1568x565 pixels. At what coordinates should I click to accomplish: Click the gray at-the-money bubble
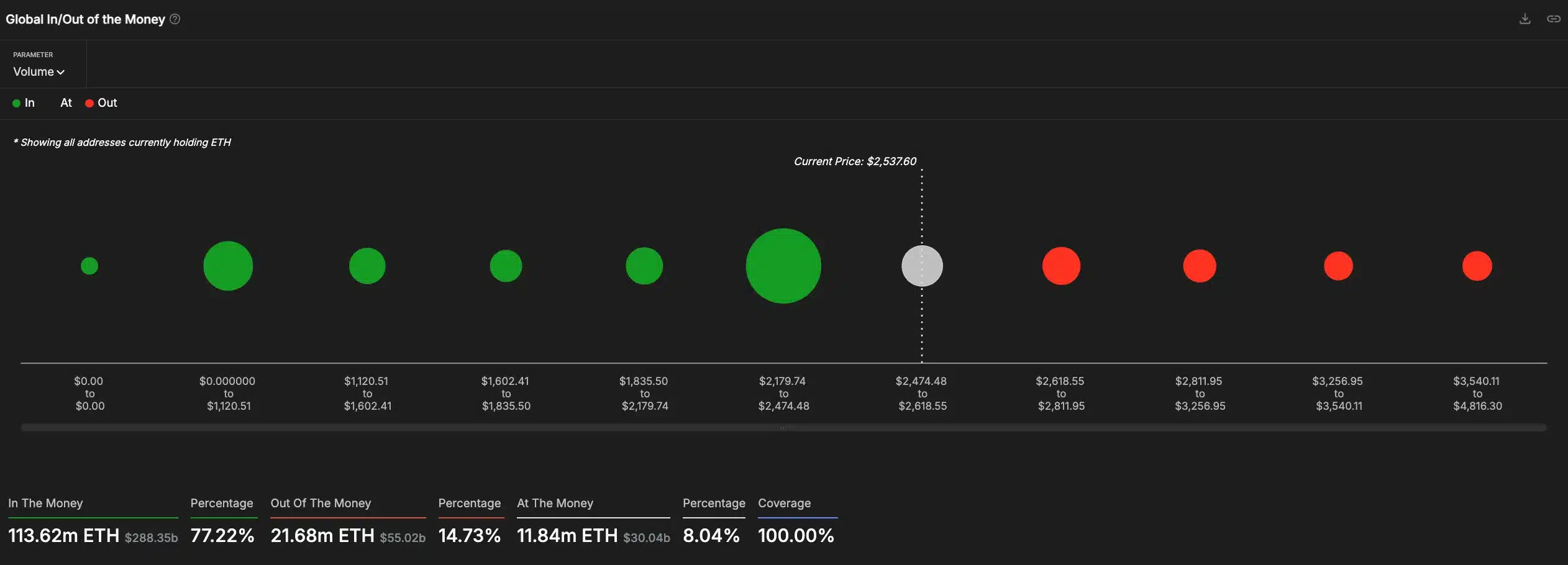click(x=922, y=266)
